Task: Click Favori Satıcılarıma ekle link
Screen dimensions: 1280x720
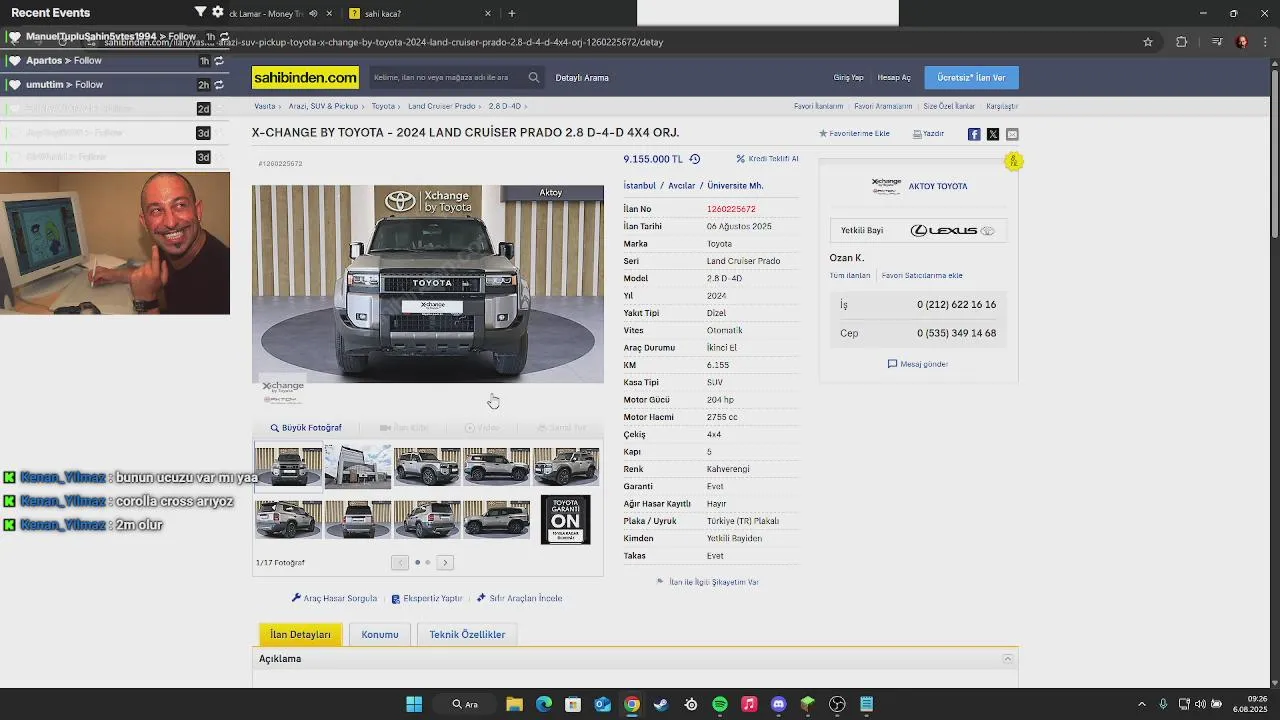Action: click(922, 275)
